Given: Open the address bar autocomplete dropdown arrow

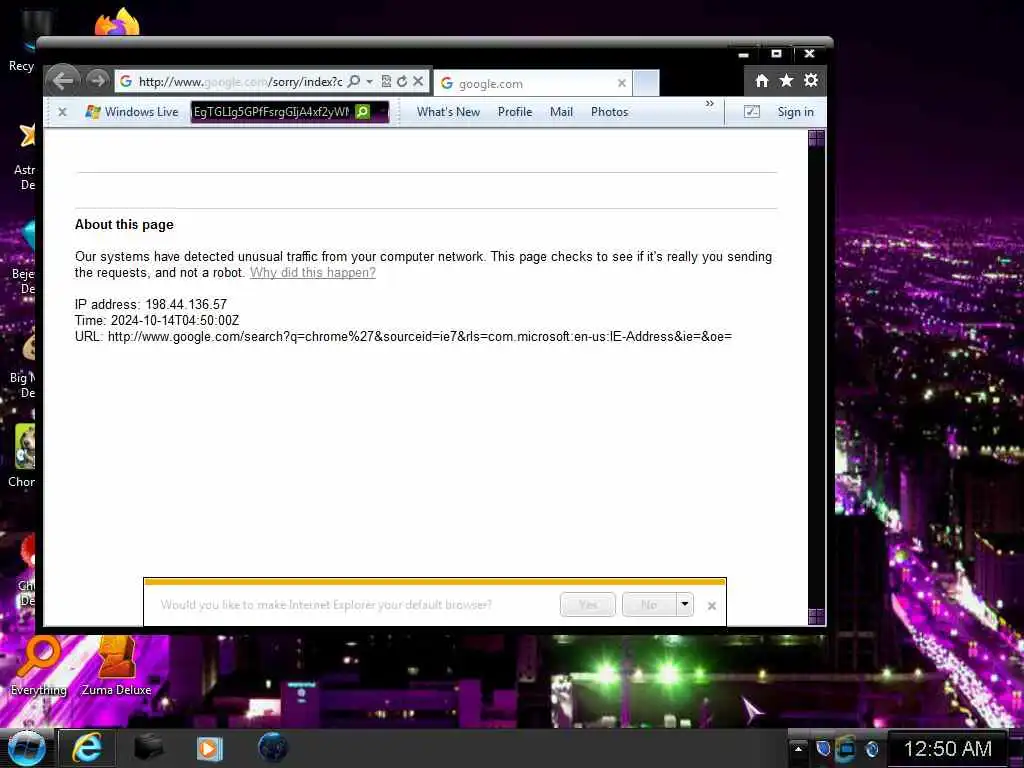Looking at the screenshot, I should [370, 81].
